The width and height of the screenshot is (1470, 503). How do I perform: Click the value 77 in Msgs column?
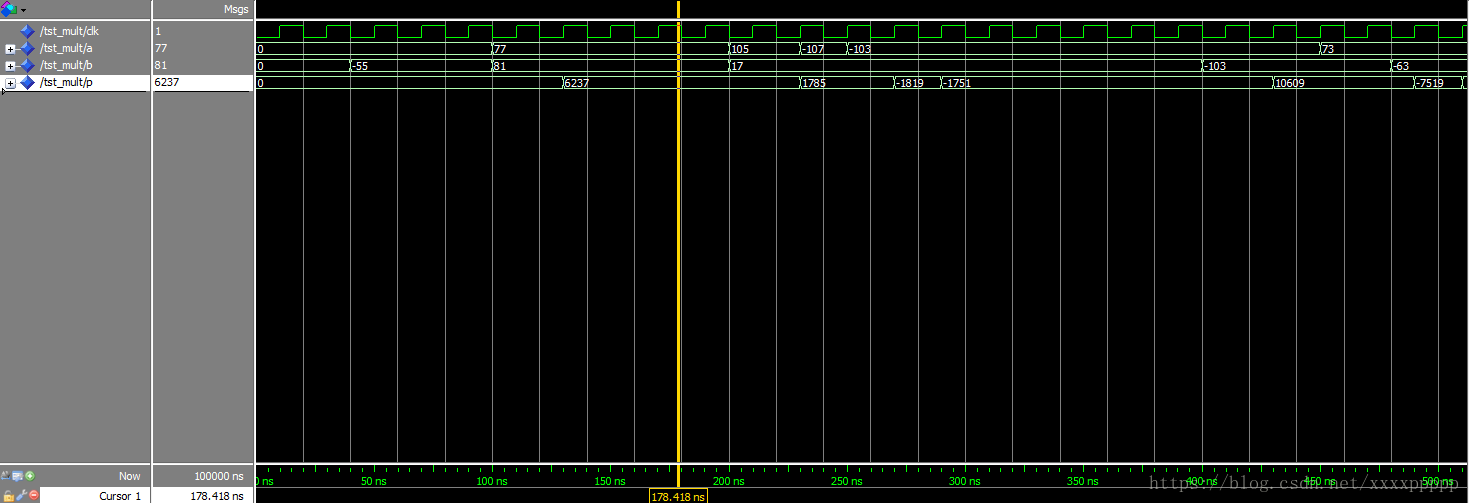click(x=161, y=48)
